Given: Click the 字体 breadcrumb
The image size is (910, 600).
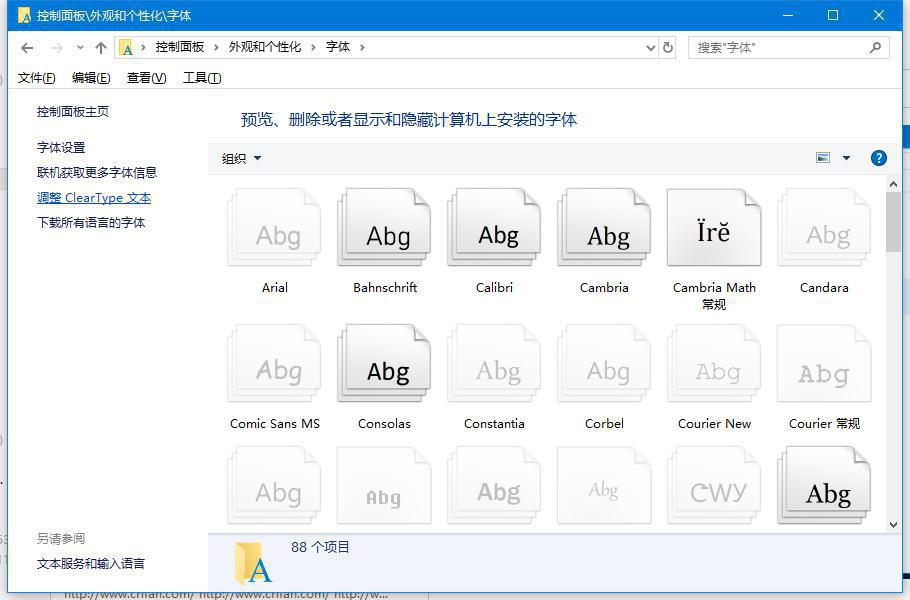Looking at the screenshot, I should 338,47.
